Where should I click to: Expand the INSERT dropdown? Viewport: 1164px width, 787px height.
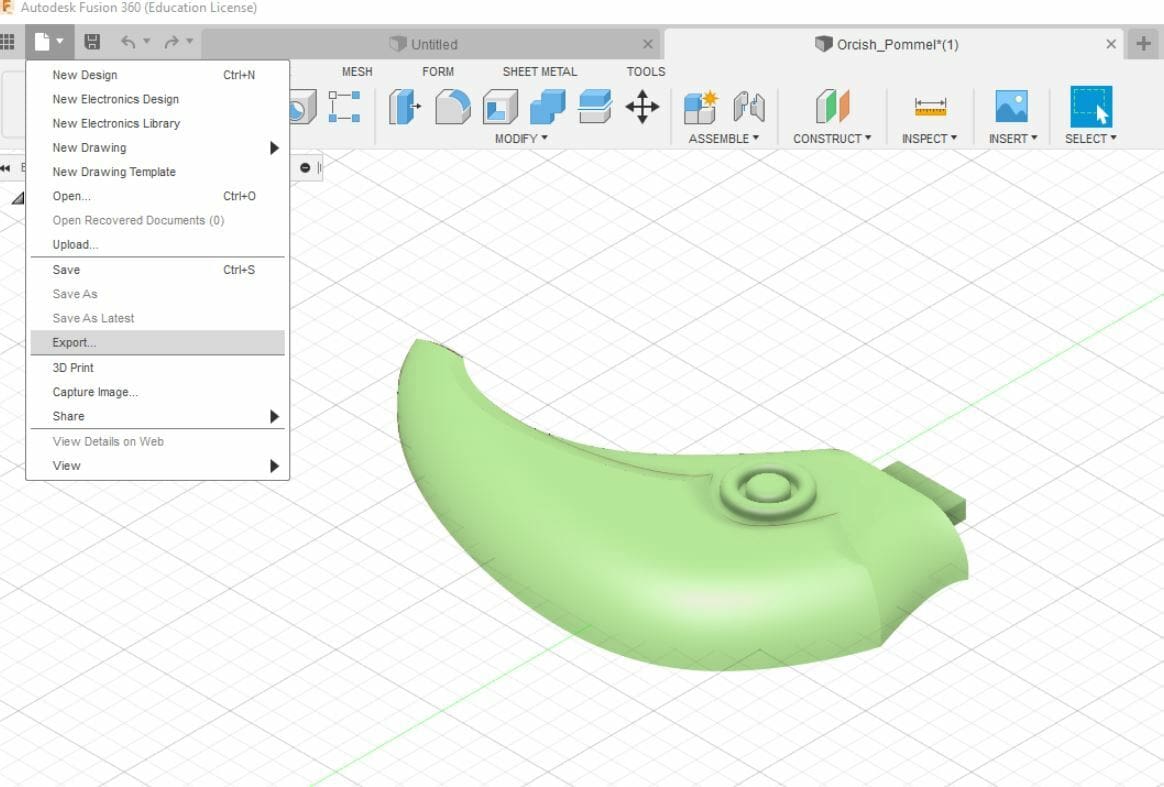point(1013,139)
